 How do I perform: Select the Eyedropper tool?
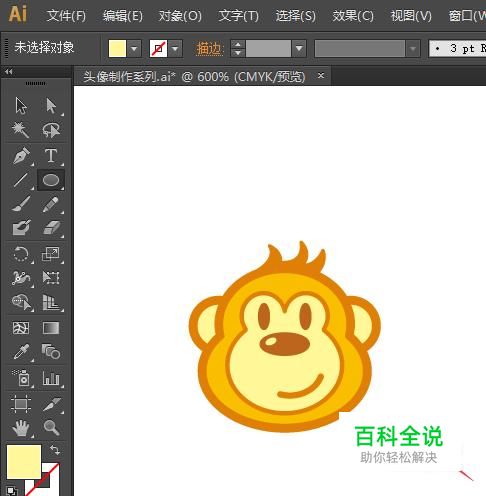tap(21, 352)
